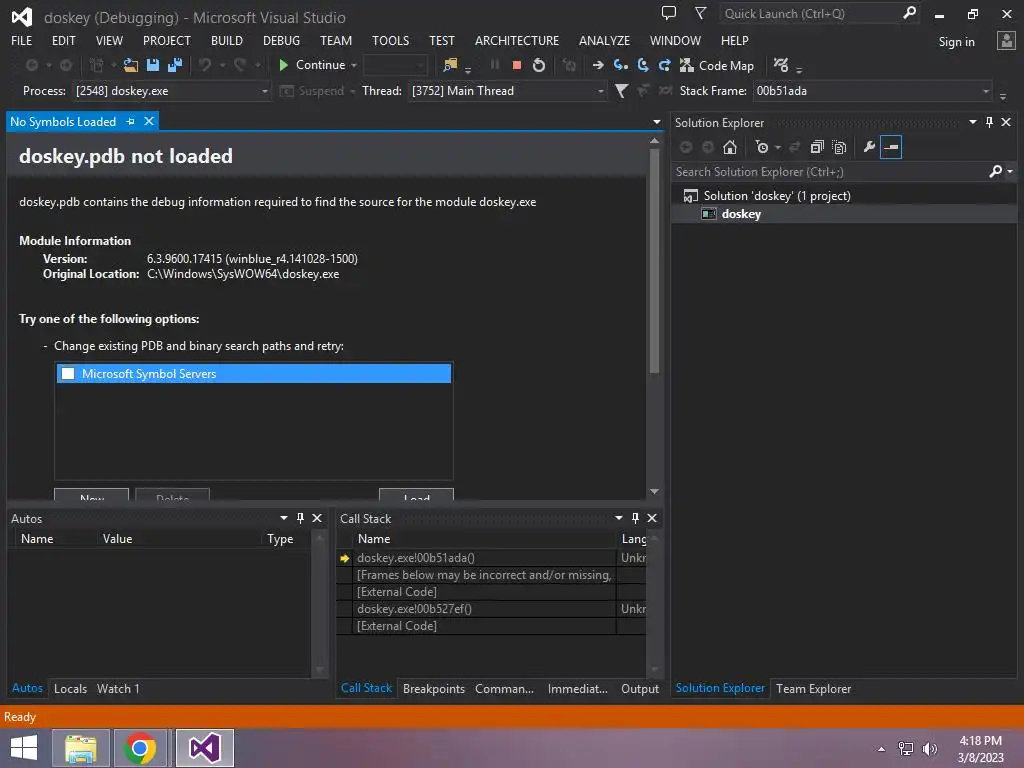Click the Save toolbar icon

tap(153, 65)
